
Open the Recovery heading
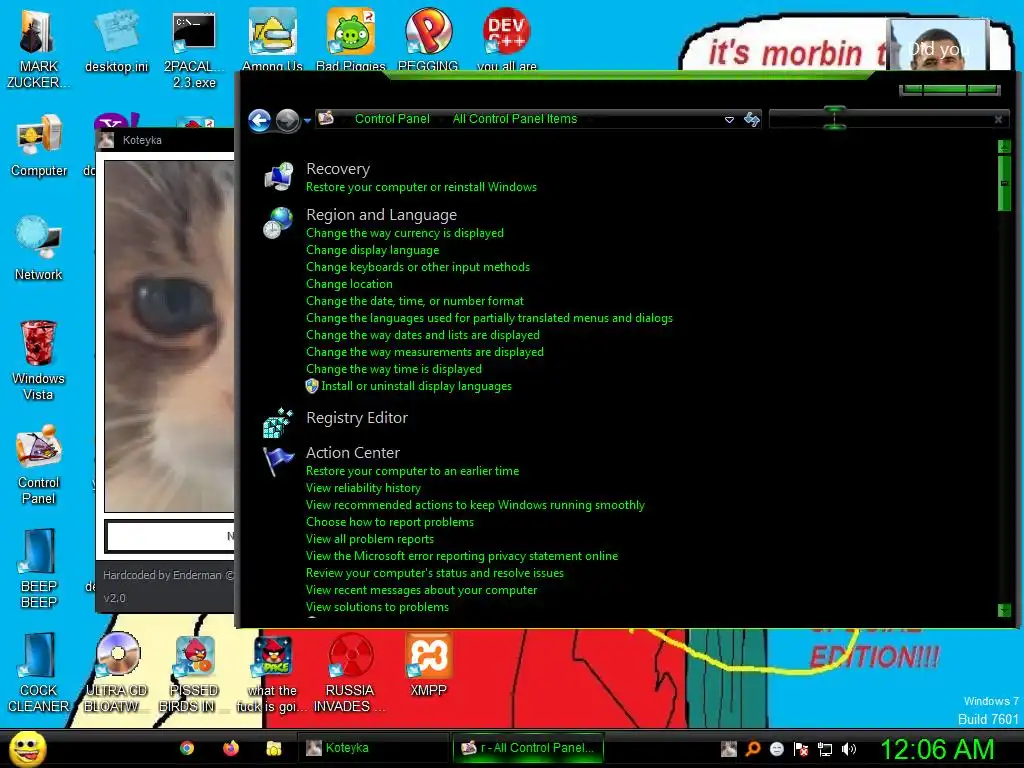pyautogui.click(x=338, y=168)
